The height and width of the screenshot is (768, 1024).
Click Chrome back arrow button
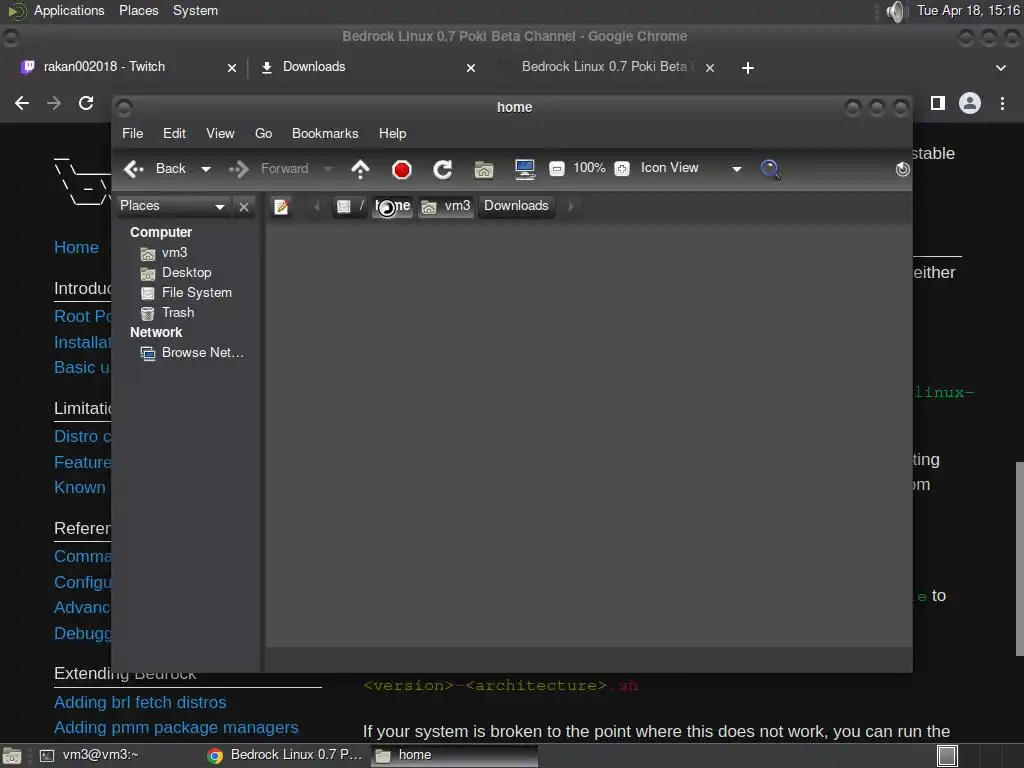tap(22, 103)
